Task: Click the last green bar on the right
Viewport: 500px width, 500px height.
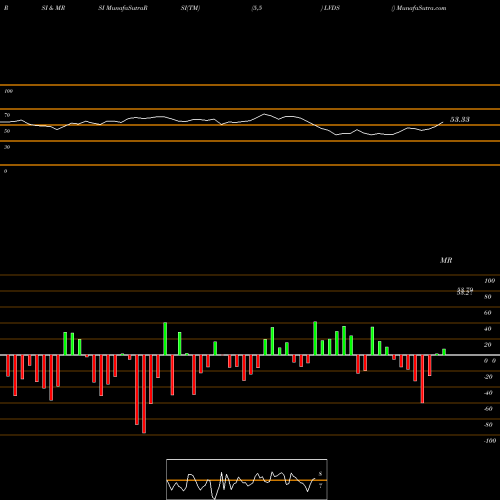Action: click(x=444, y=352)
